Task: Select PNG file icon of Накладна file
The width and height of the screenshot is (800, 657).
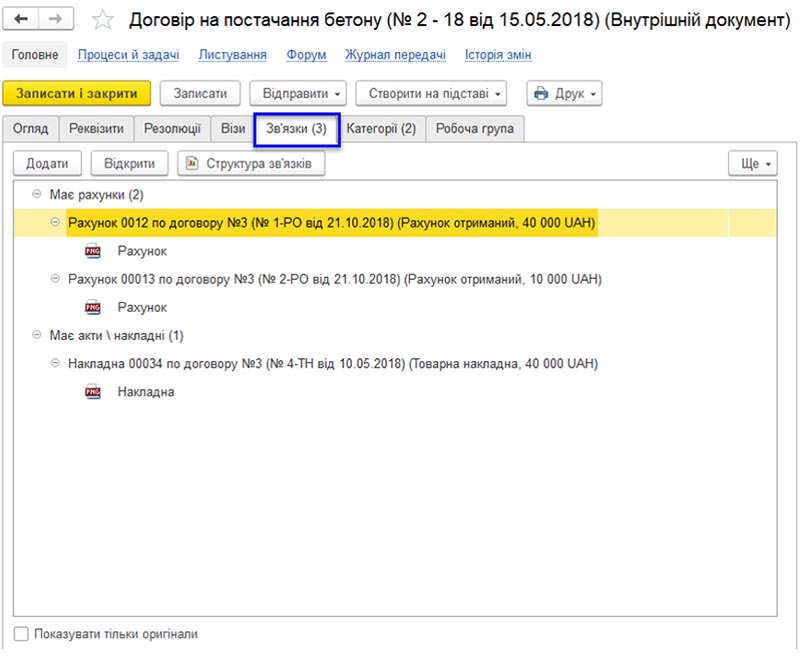Action: pos(93,391)
